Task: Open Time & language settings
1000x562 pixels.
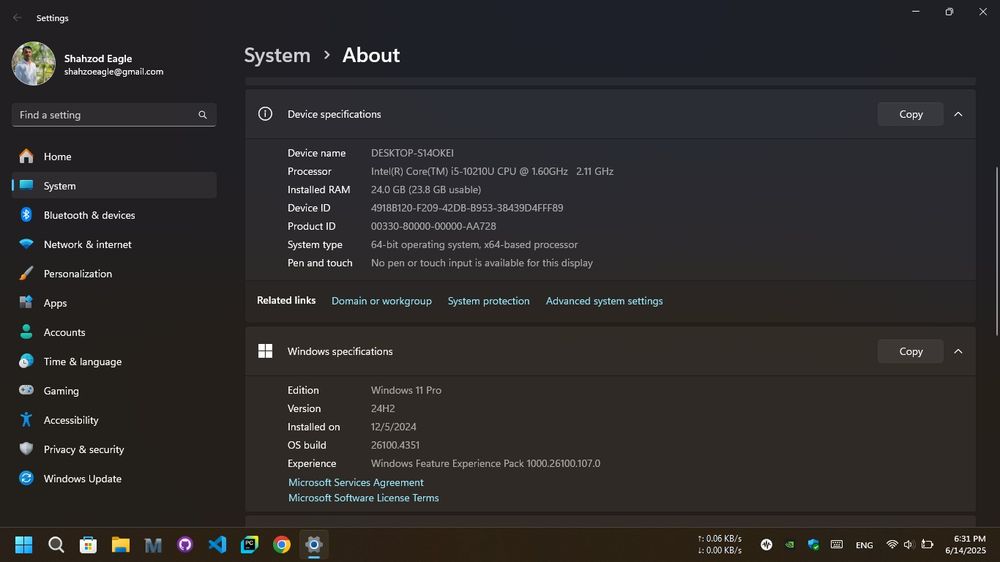Action: [x=114, y=362]
